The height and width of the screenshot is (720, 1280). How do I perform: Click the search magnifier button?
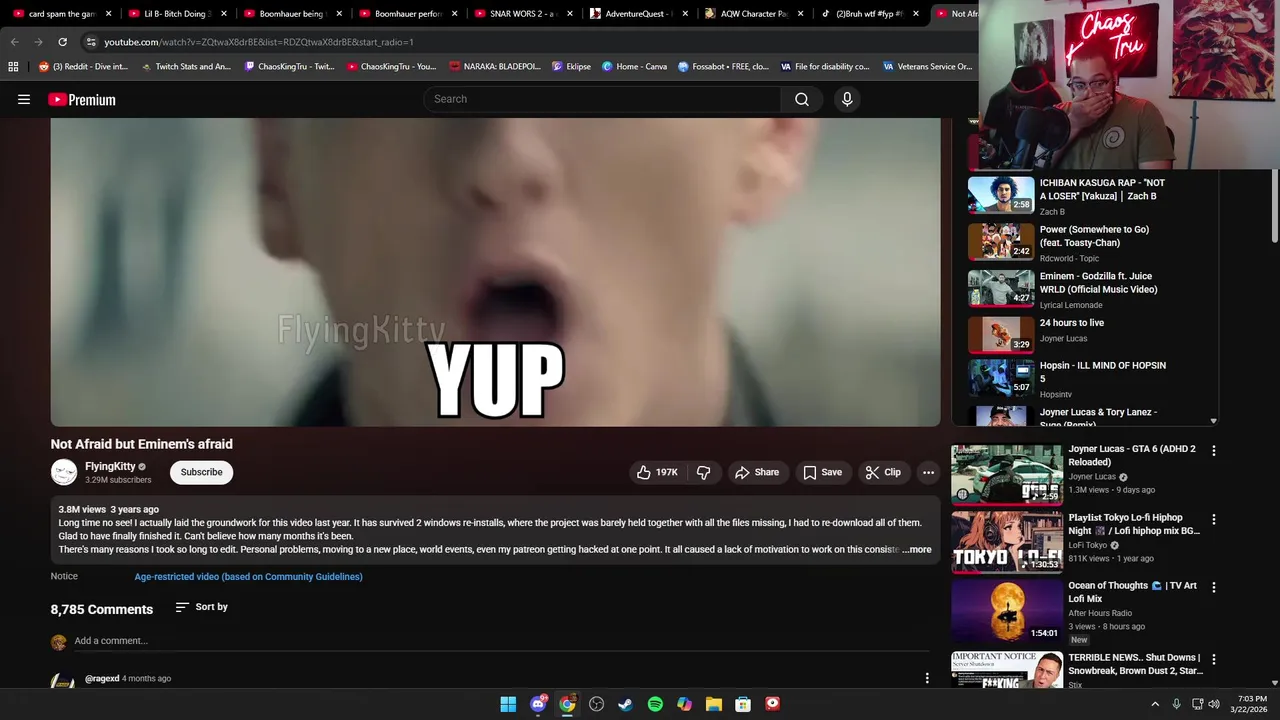[x=801, y=99]
